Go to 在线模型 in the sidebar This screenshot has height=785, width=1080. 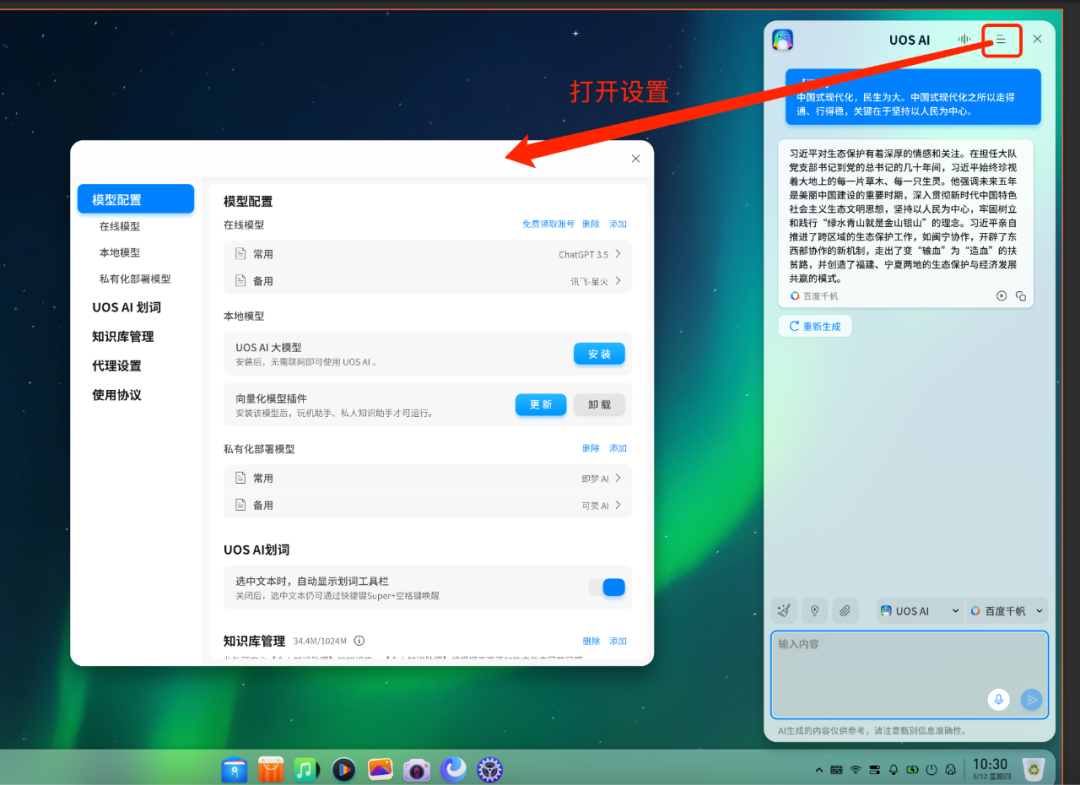119,226
